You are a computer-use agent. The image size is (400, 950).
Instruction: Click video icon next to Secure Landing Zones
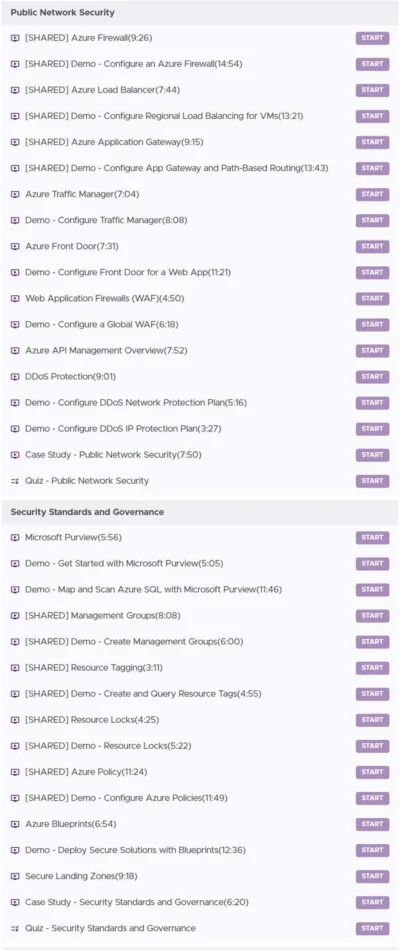click(x=15, y=876)
